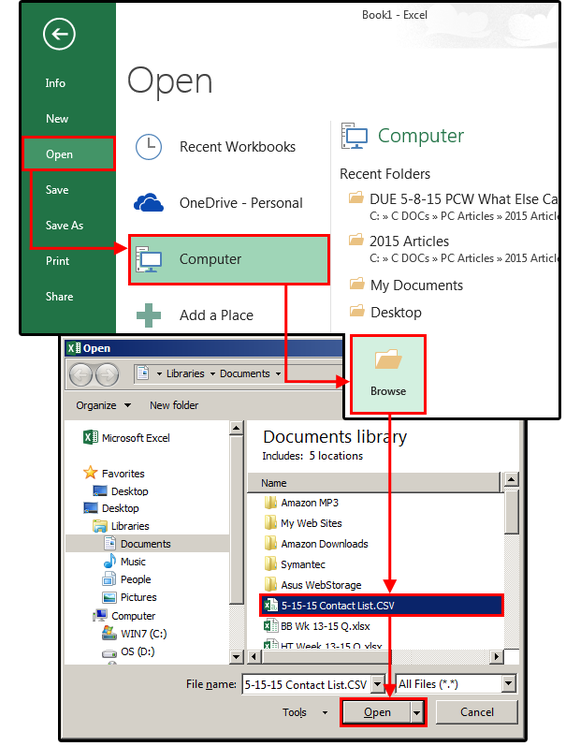Open My Documents recent folder
The height and width of the screenshot is (746, 580).
click(x=407, y=285)
